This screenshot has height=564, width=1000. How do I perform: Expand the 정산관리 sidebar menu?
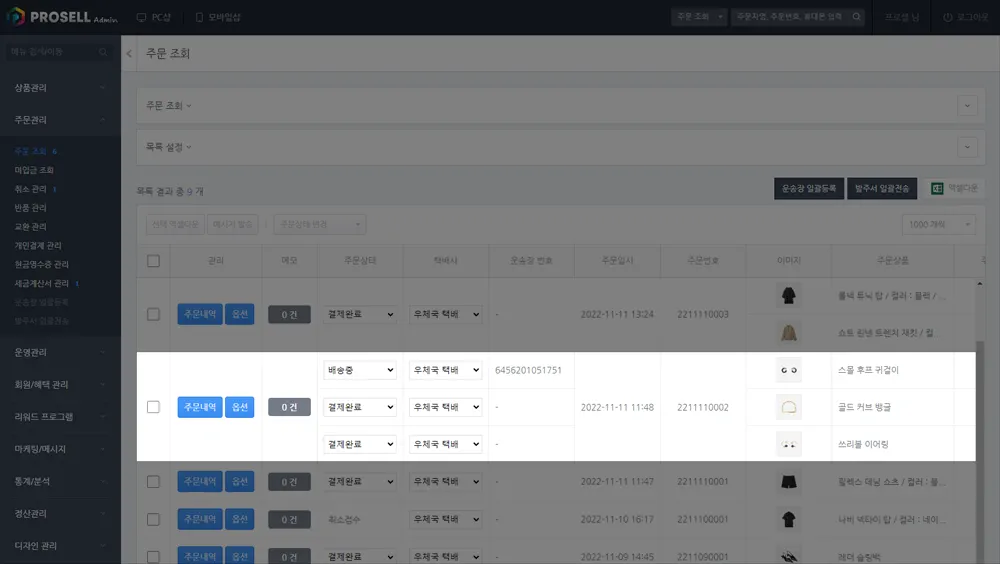coord(60,514)
